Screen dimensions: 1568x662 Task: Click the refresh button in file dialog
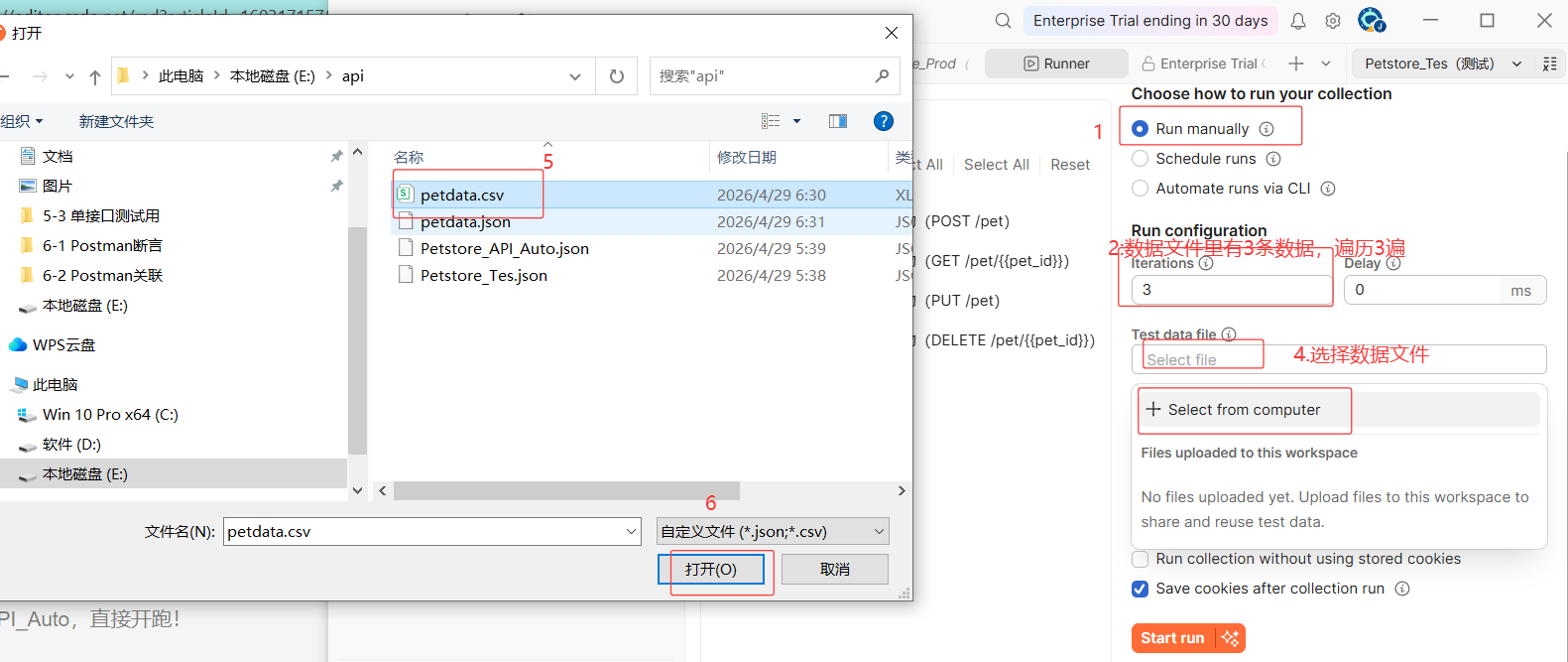pos(617,76)
